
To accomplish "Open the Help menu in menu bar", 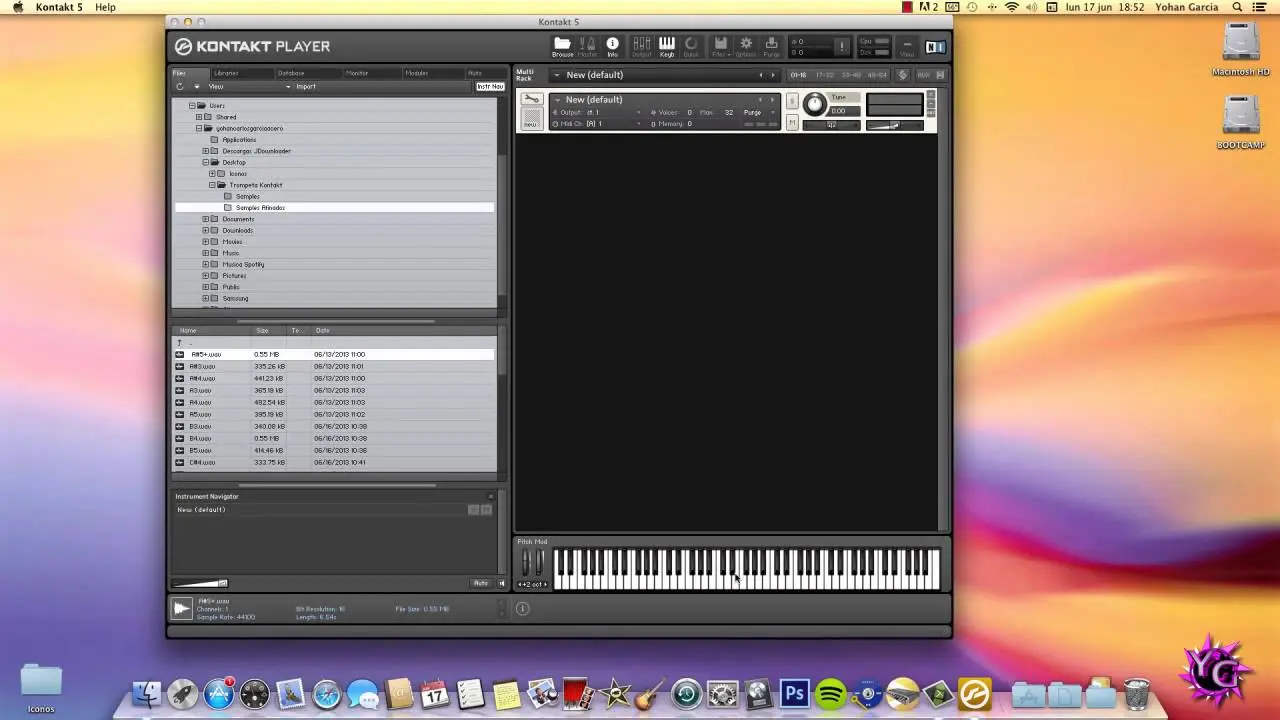I will [x=105, y=7].
